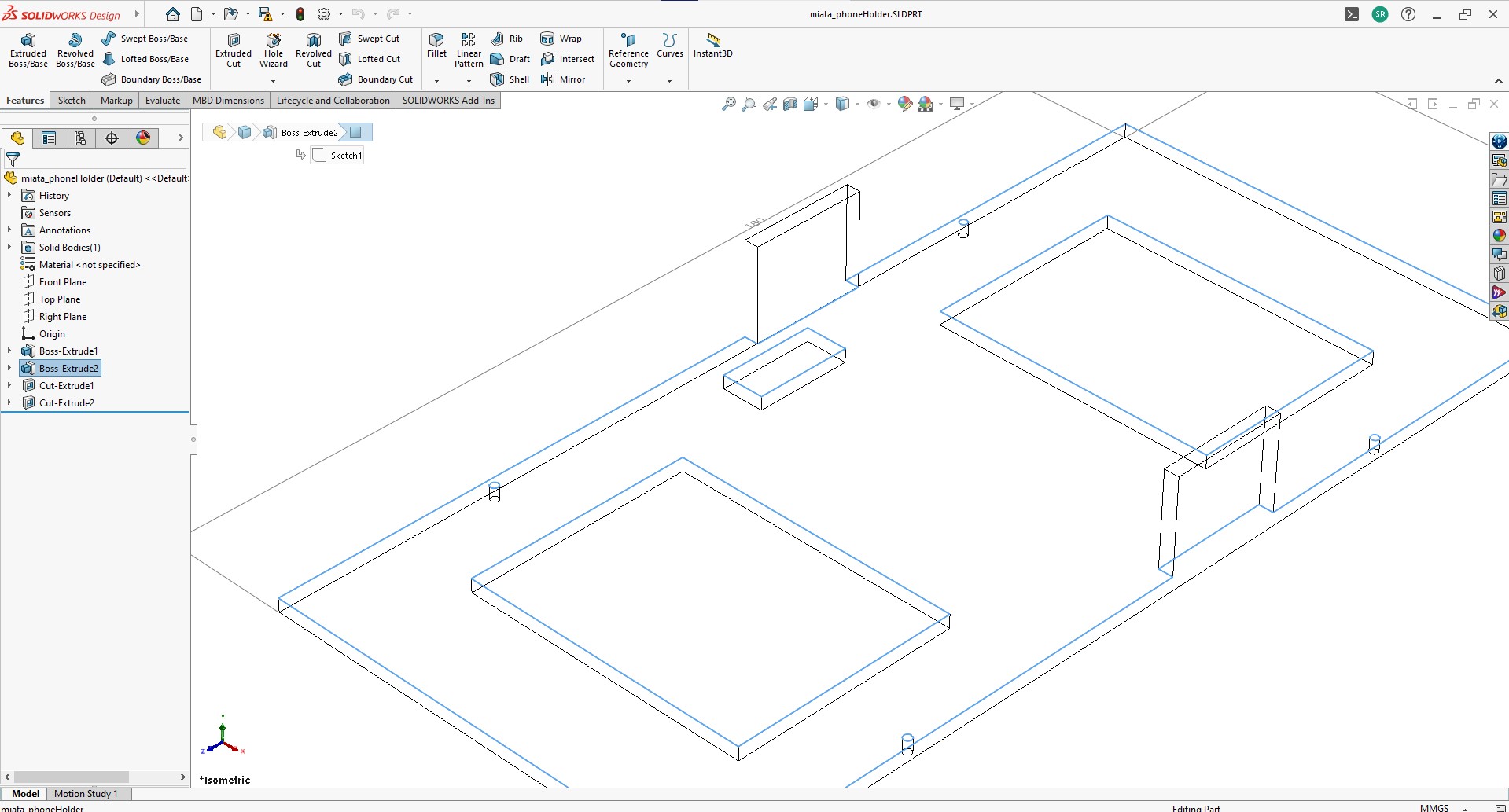Select the Origin tree item

coord(44,333)
